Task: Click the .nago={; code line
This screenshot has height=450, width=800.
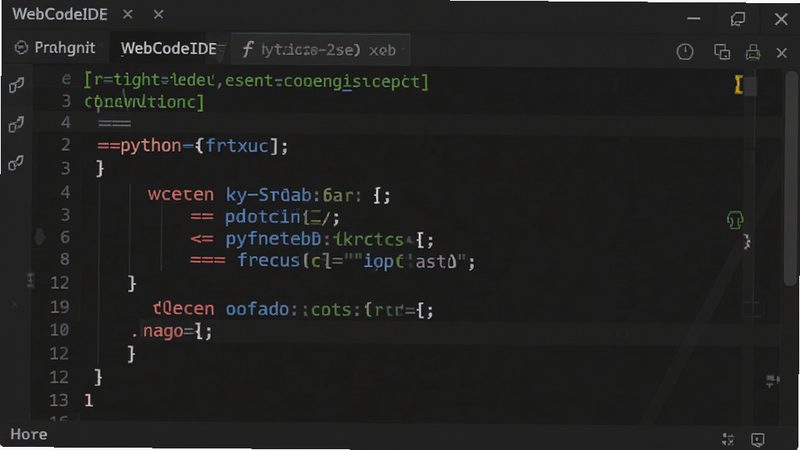Action: 171,331
